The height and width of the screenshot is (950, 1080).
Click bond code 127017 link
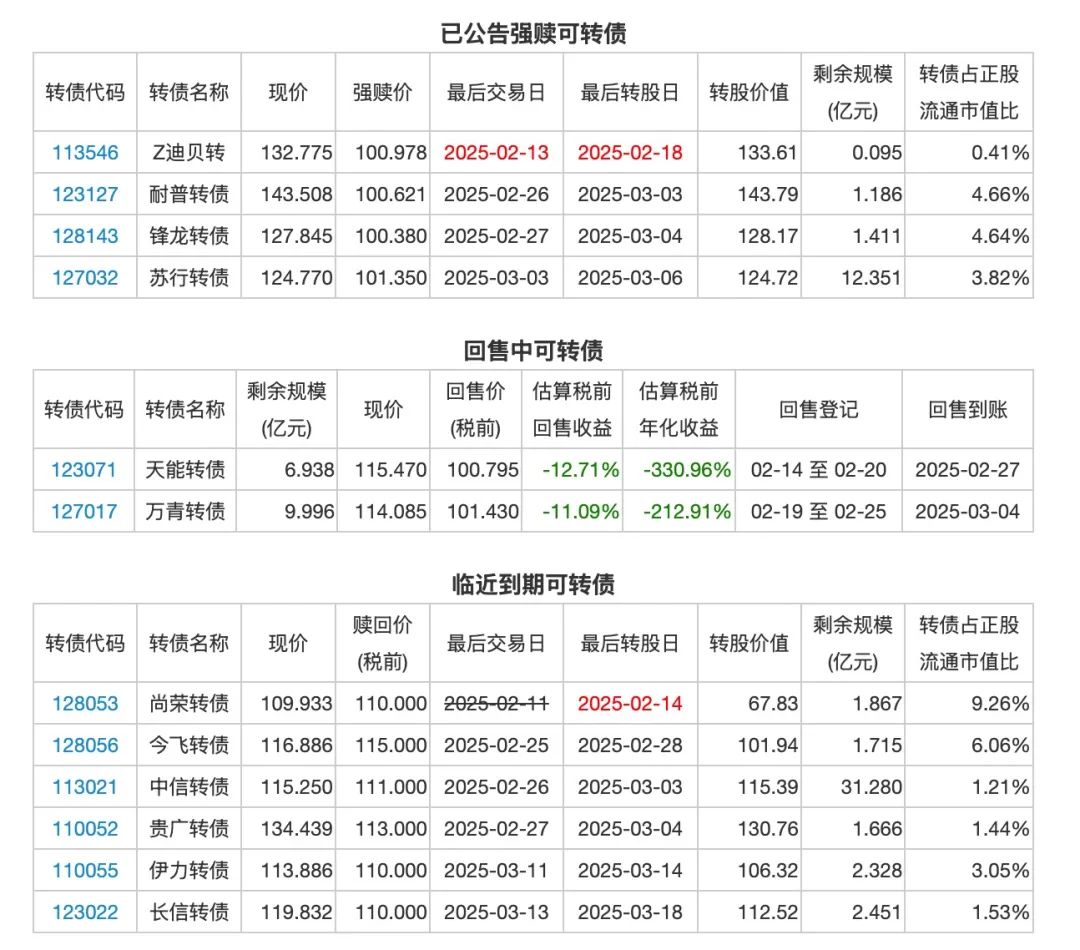[x=83, y=511]
